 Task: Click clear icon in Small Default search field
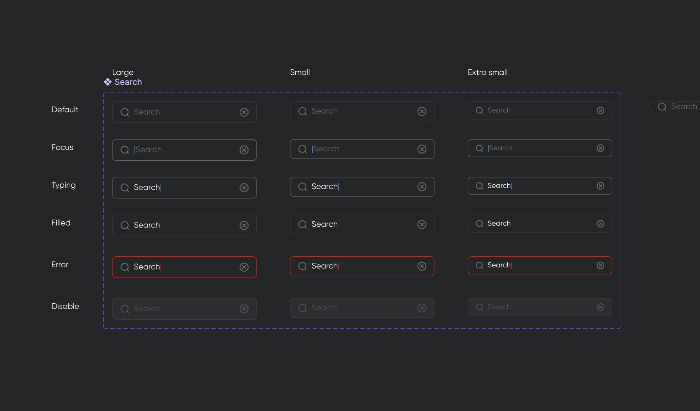422,112
